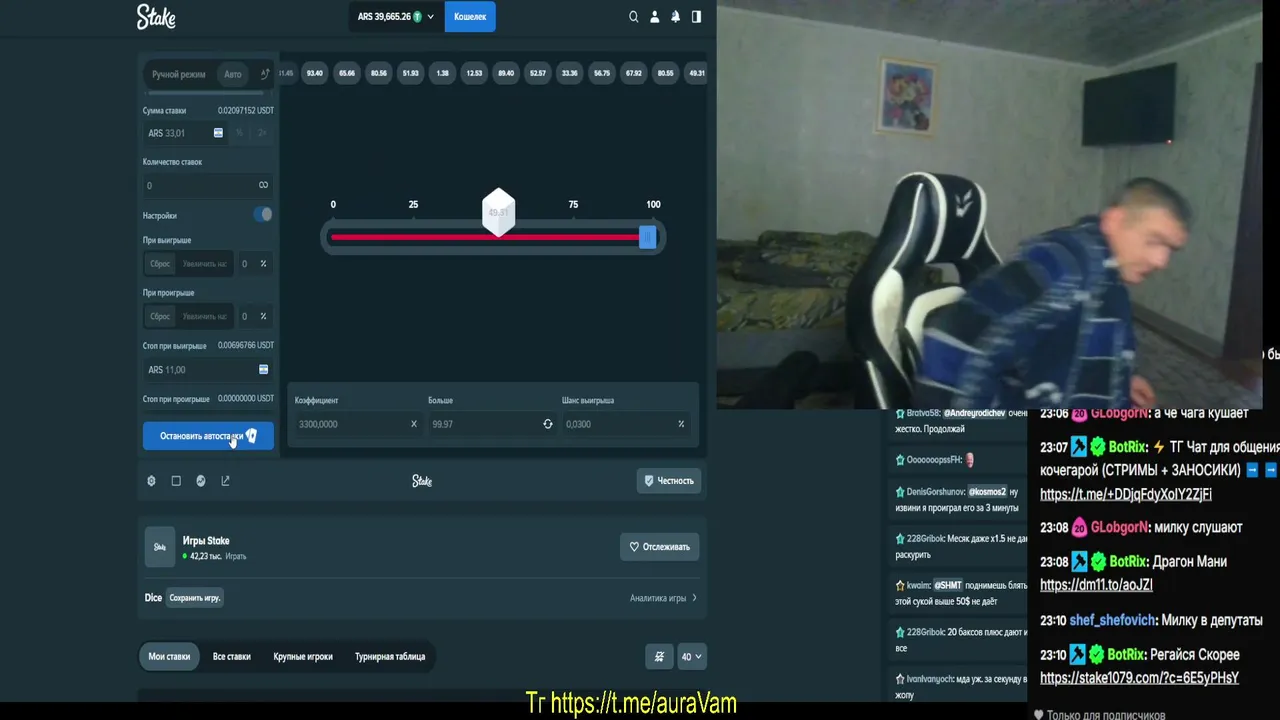This screenshot has width=1280, height=720.
Task: Select the Мои ставки tab
Action: tap(169, 657)
